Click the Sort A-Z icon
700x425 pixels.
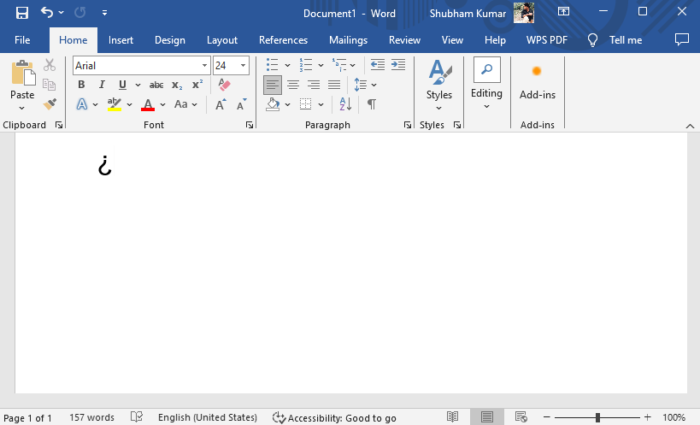point(345,104)
